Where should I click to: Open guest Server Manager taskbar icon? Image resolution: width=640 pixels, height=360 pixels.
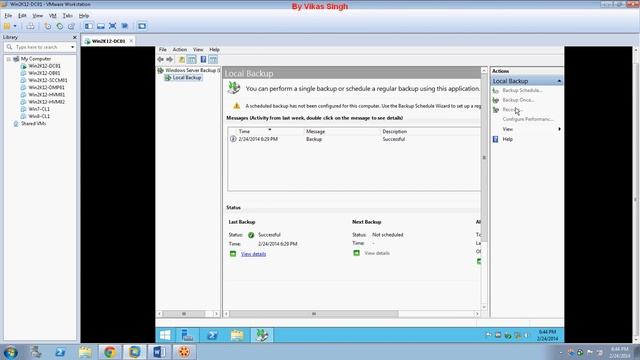[187, 336]
